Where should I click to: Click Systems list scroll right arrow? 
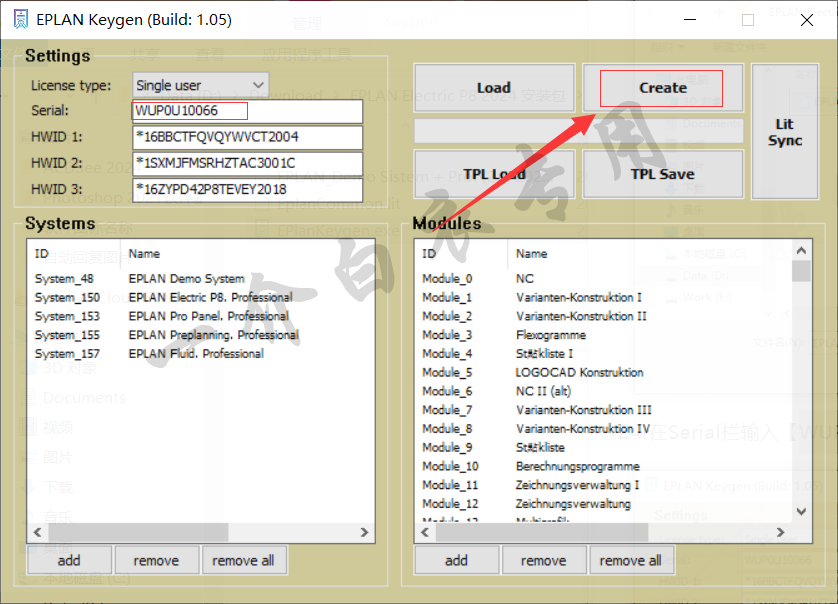pos(364,532)
